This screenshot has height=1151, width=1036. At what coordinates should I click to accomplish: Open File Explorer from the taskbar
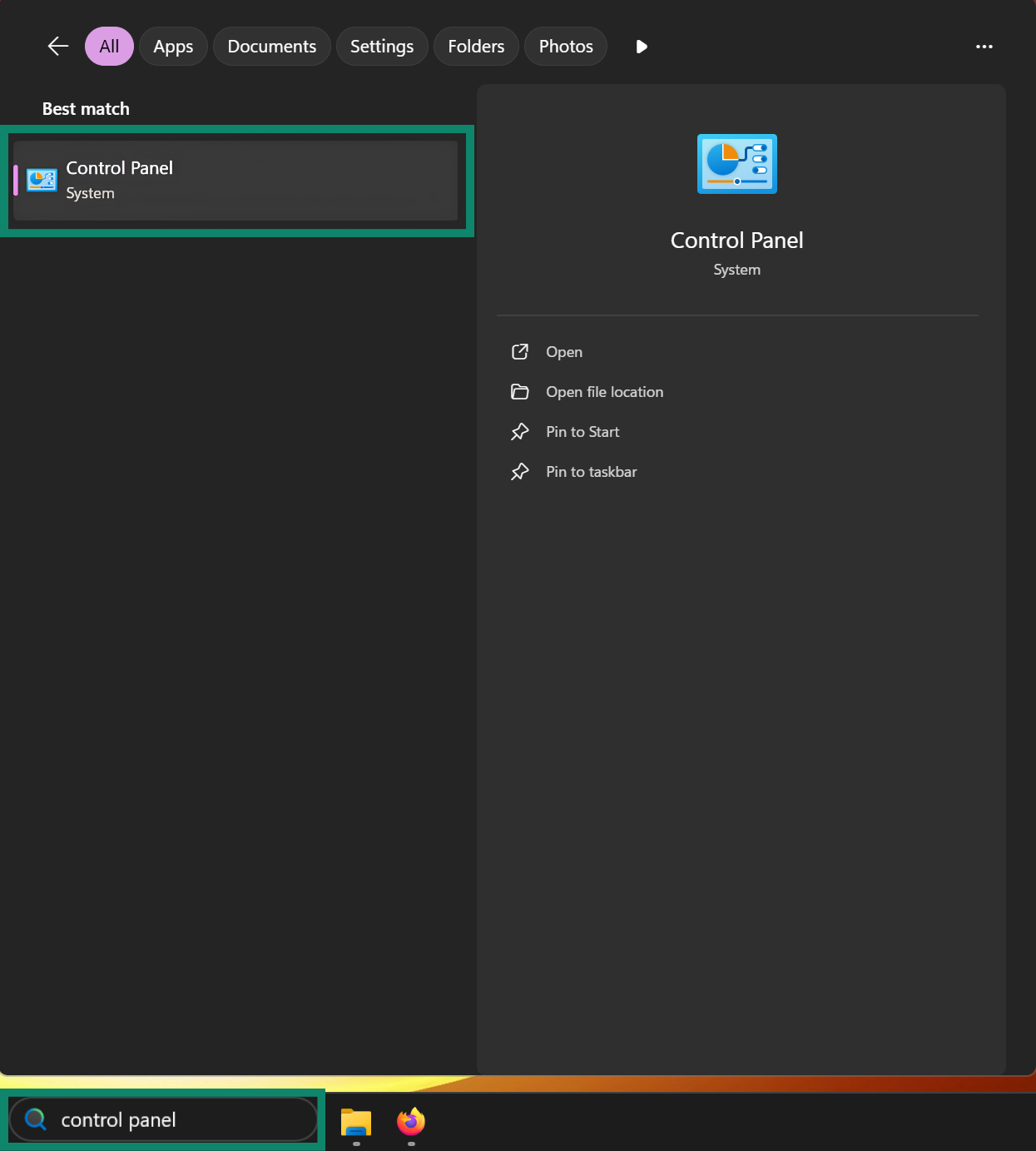pyautogui.click(x=356, y=1122)
